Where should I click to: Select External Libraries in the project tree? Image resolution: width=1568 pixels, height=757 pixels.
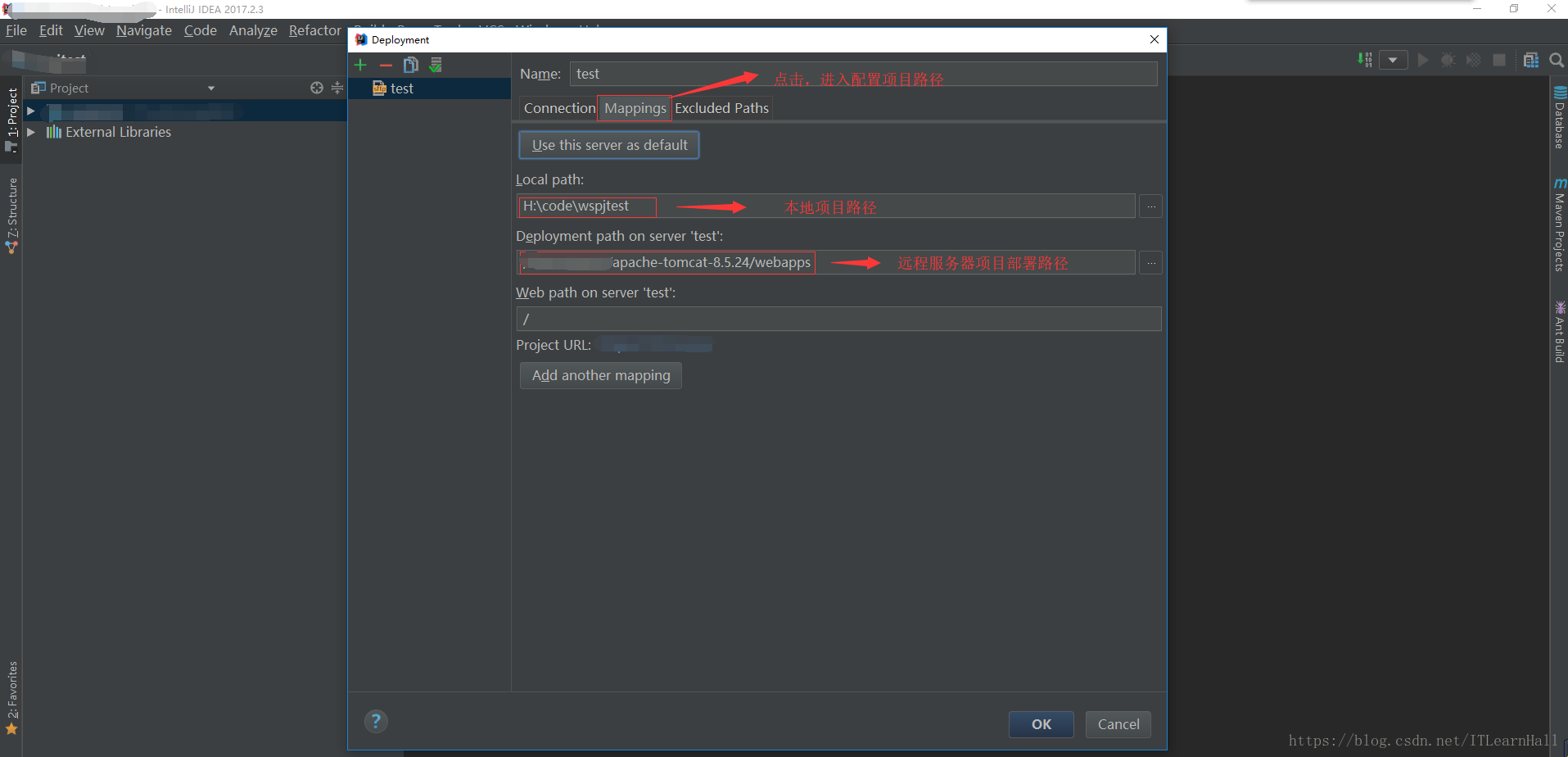tap(118, 132)
